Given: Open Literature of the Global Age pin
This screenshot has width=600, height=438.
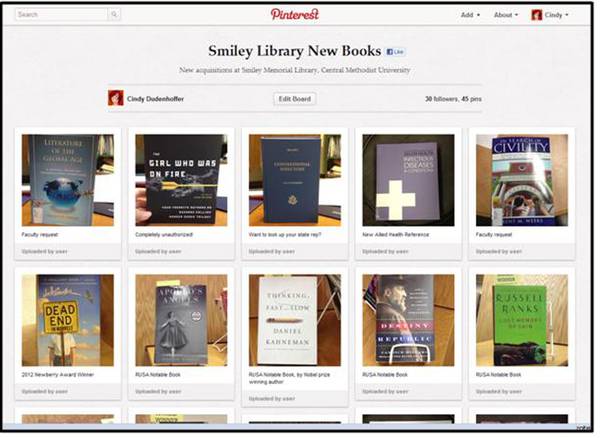Looking at the screenshot, I should [68, 180].
